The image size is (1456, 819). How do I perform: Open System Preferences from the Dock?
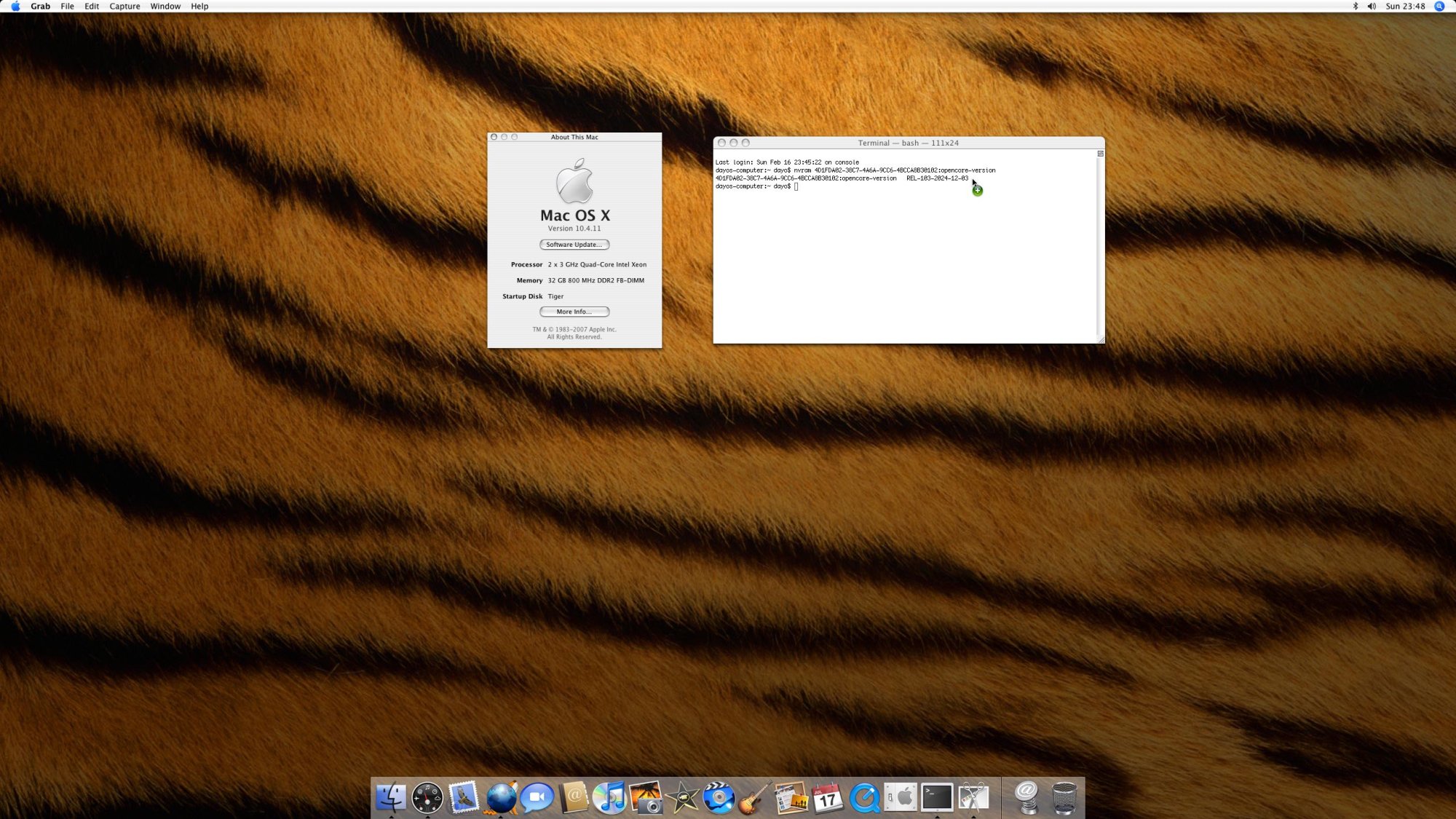pyautogui.click(x=901, y=797)
